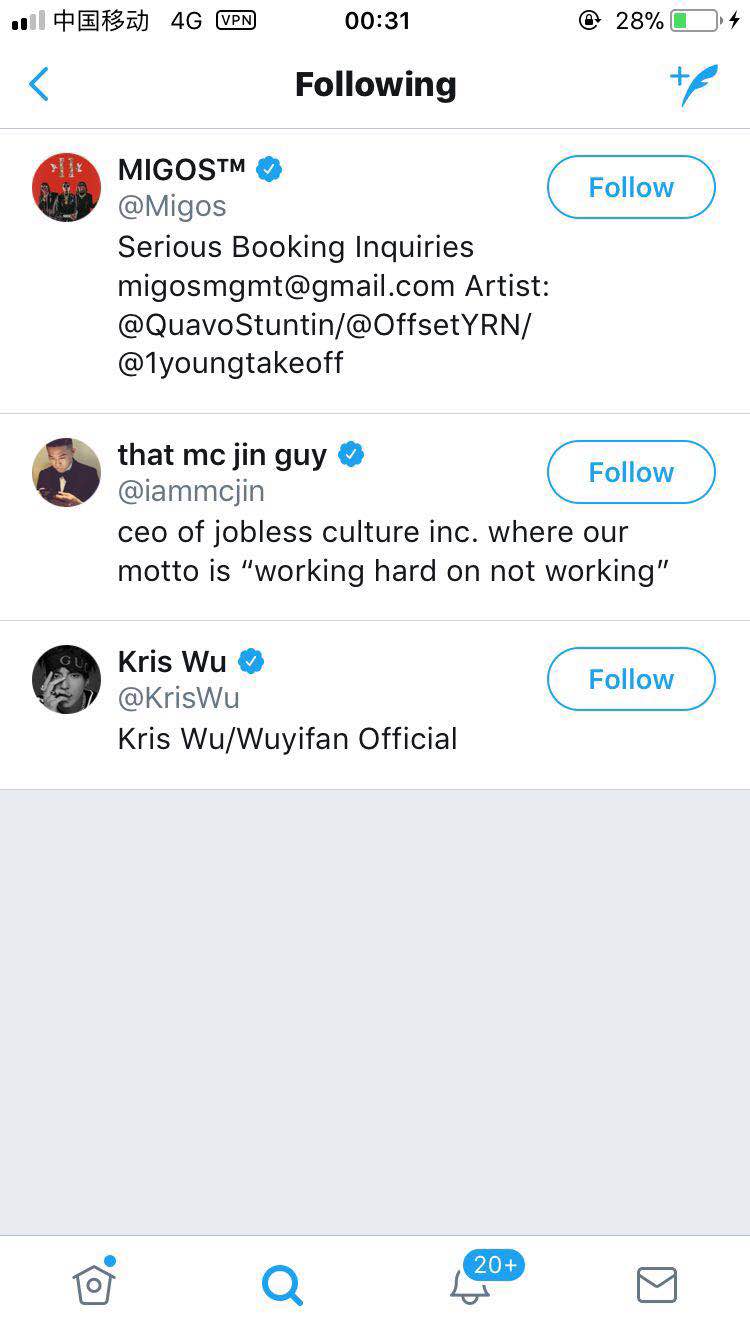Screen dimensions: 750x1334
Task: Tap verified badge beside that mc jin guy
Action: click(351, 454)
